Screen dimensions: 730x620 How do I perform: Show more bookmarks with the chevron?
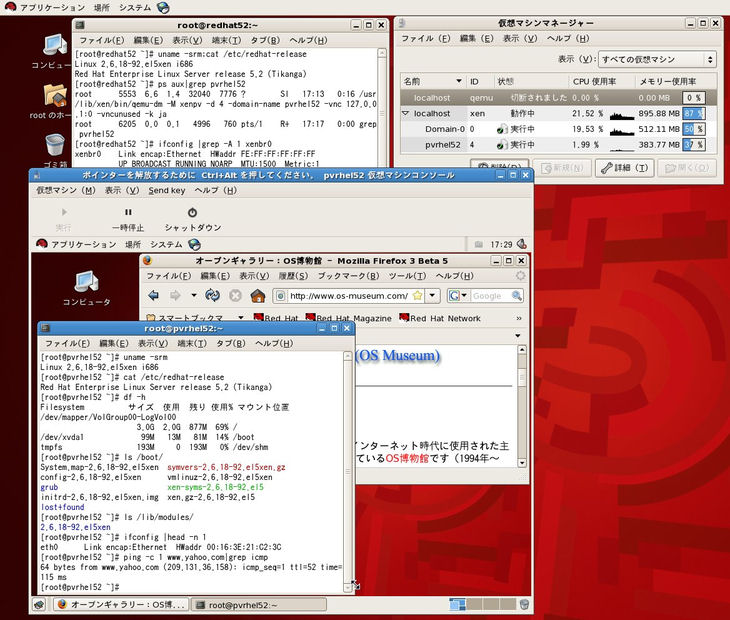click(x=519, y=318)
